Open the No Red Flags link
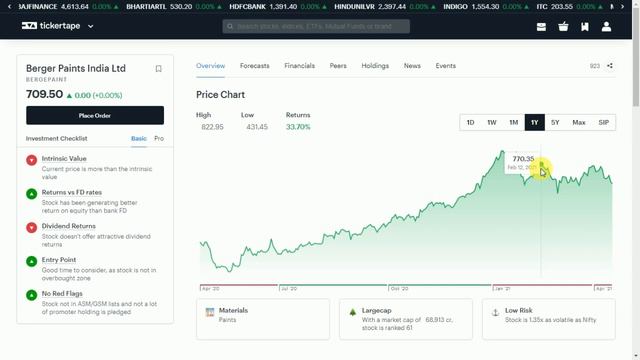640x360 pixels. [62, 293]
